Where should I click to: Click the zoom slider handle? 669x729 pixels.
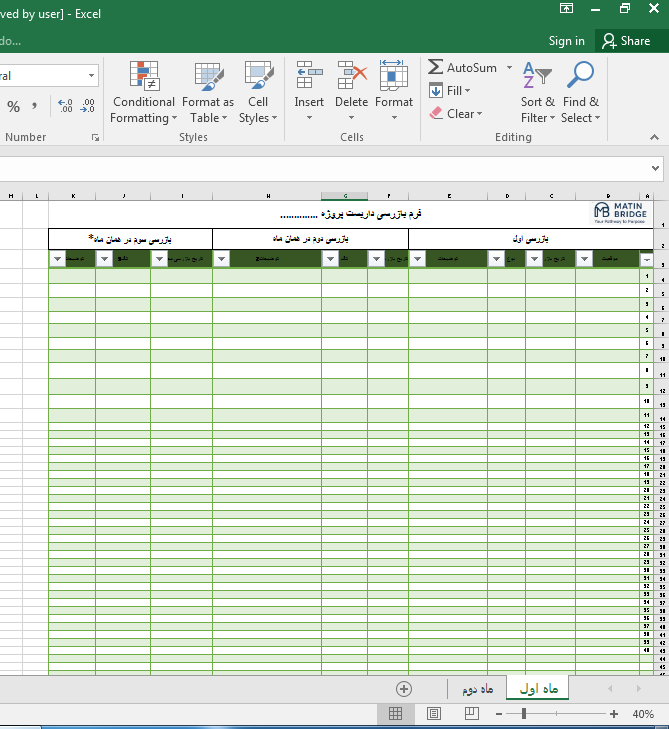[x=524, y=714]
